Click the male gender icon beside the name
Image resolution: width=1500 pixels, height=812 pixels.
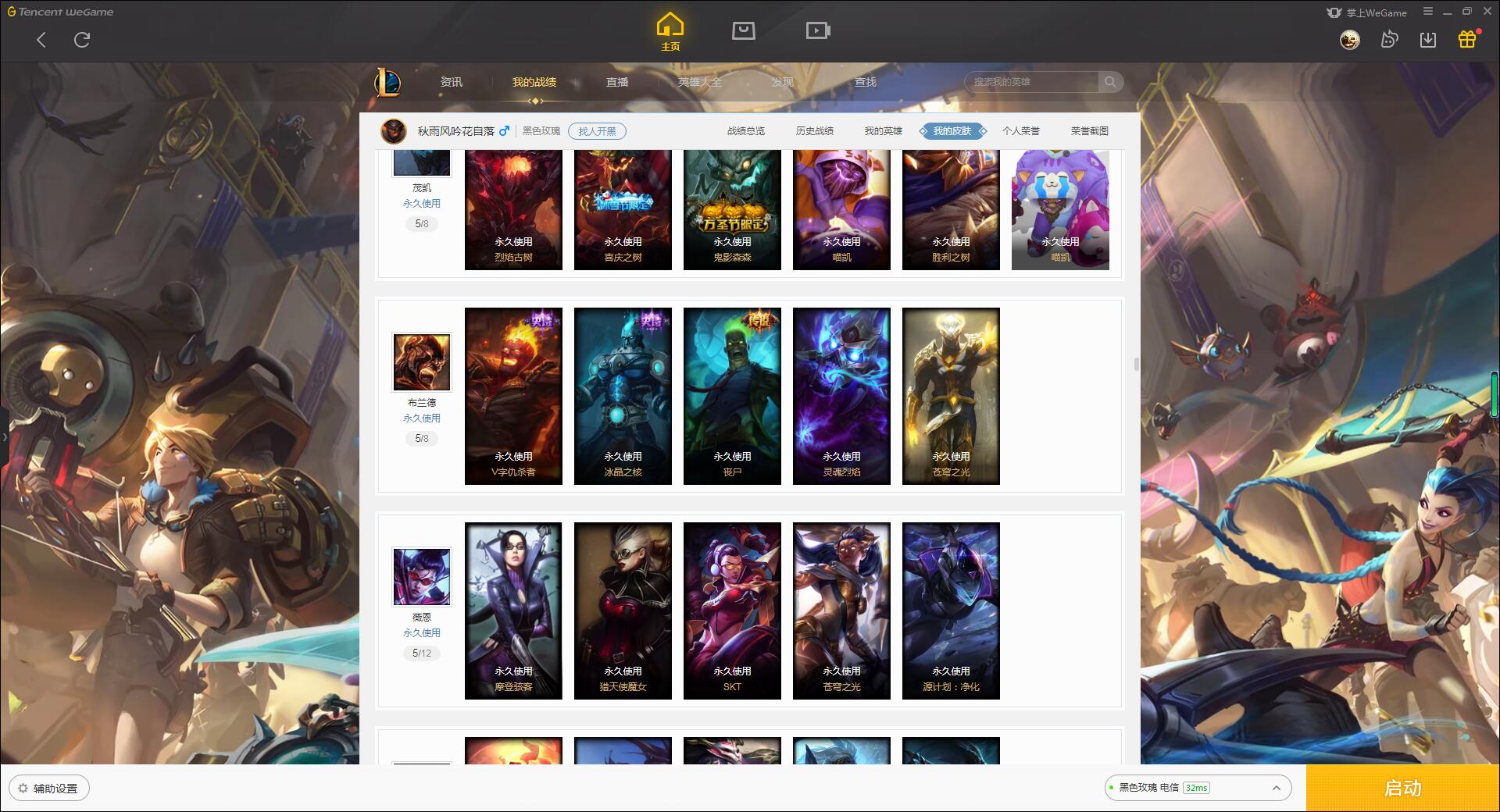pos(504,131)
